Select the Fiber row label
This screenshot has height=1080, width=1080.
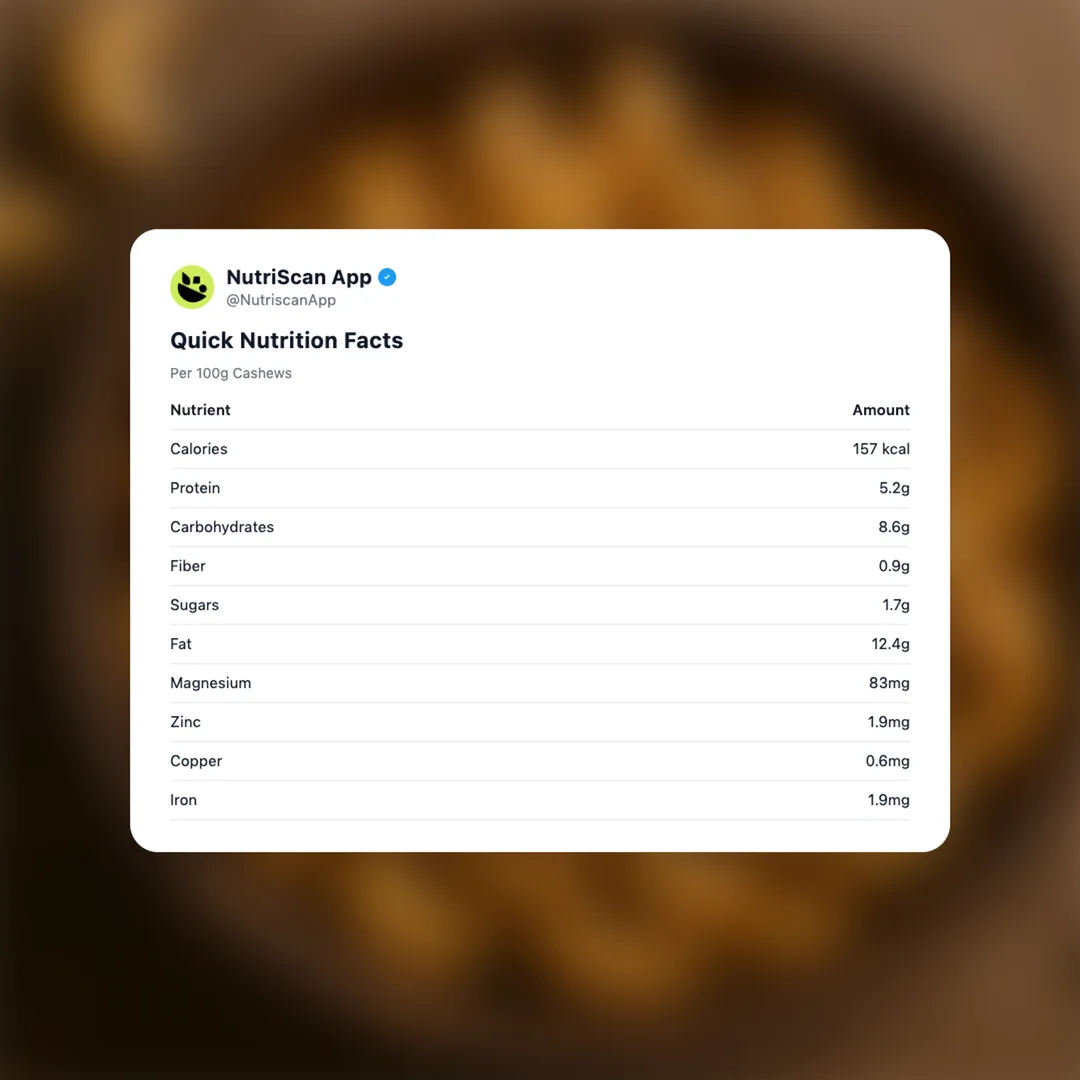[188, 566]
